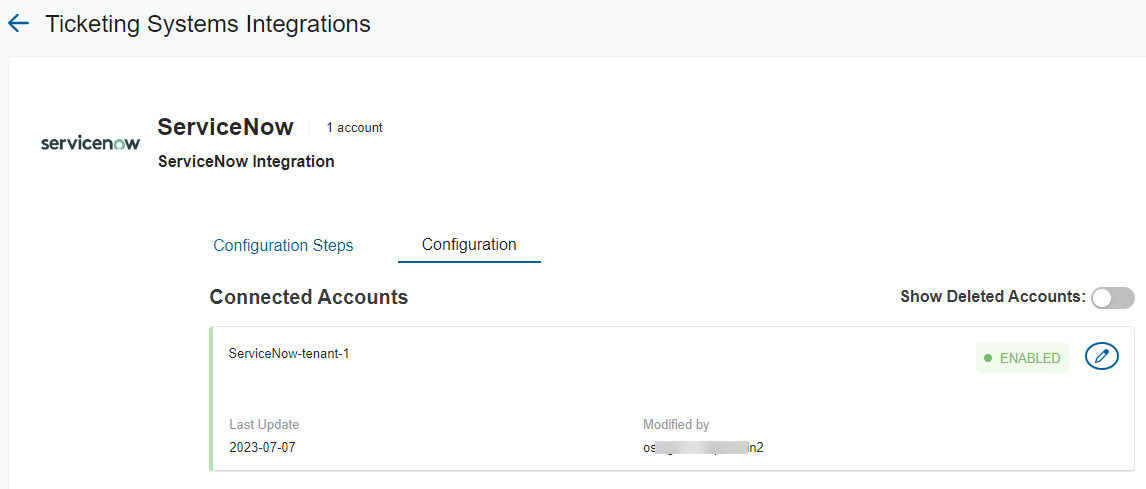1146x489 pixels.
Task: Click the Ticketing Systems Integrations title
Action: [208, 23]
